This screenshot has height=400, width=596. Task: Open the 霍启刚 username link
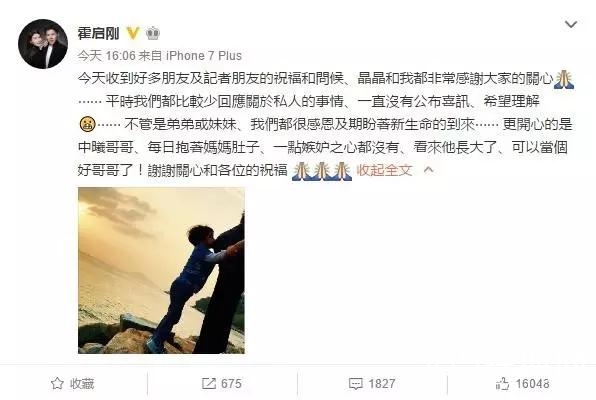(x=98, y=33)
